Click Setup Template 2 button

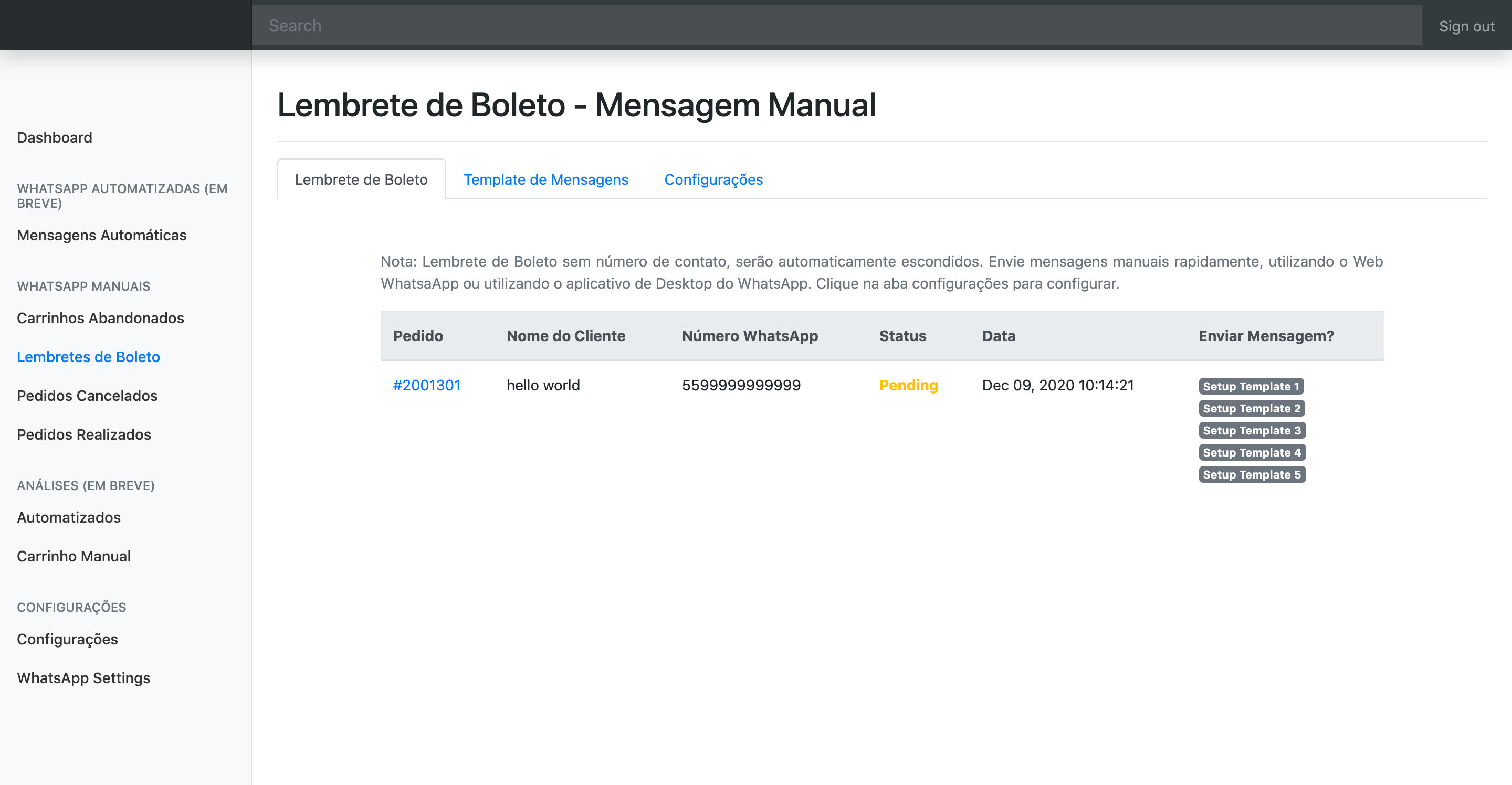(1252, 408)
